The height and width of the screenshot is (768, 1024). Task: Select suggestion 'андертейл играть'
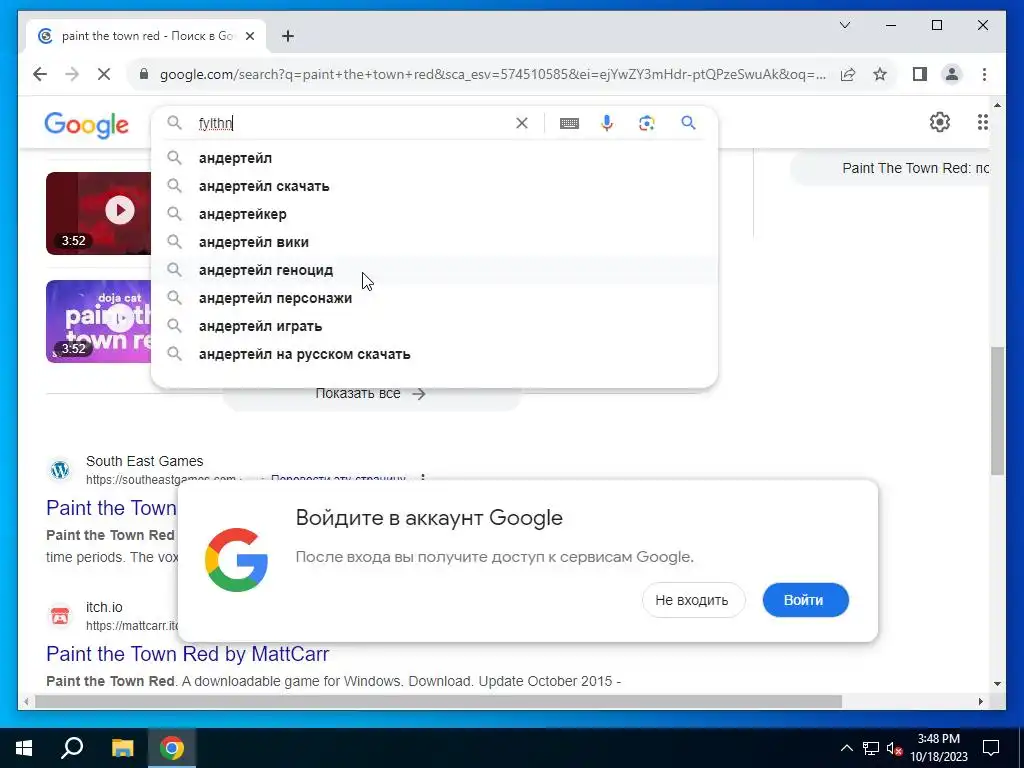pyautogui.click(x=434, y=327)
